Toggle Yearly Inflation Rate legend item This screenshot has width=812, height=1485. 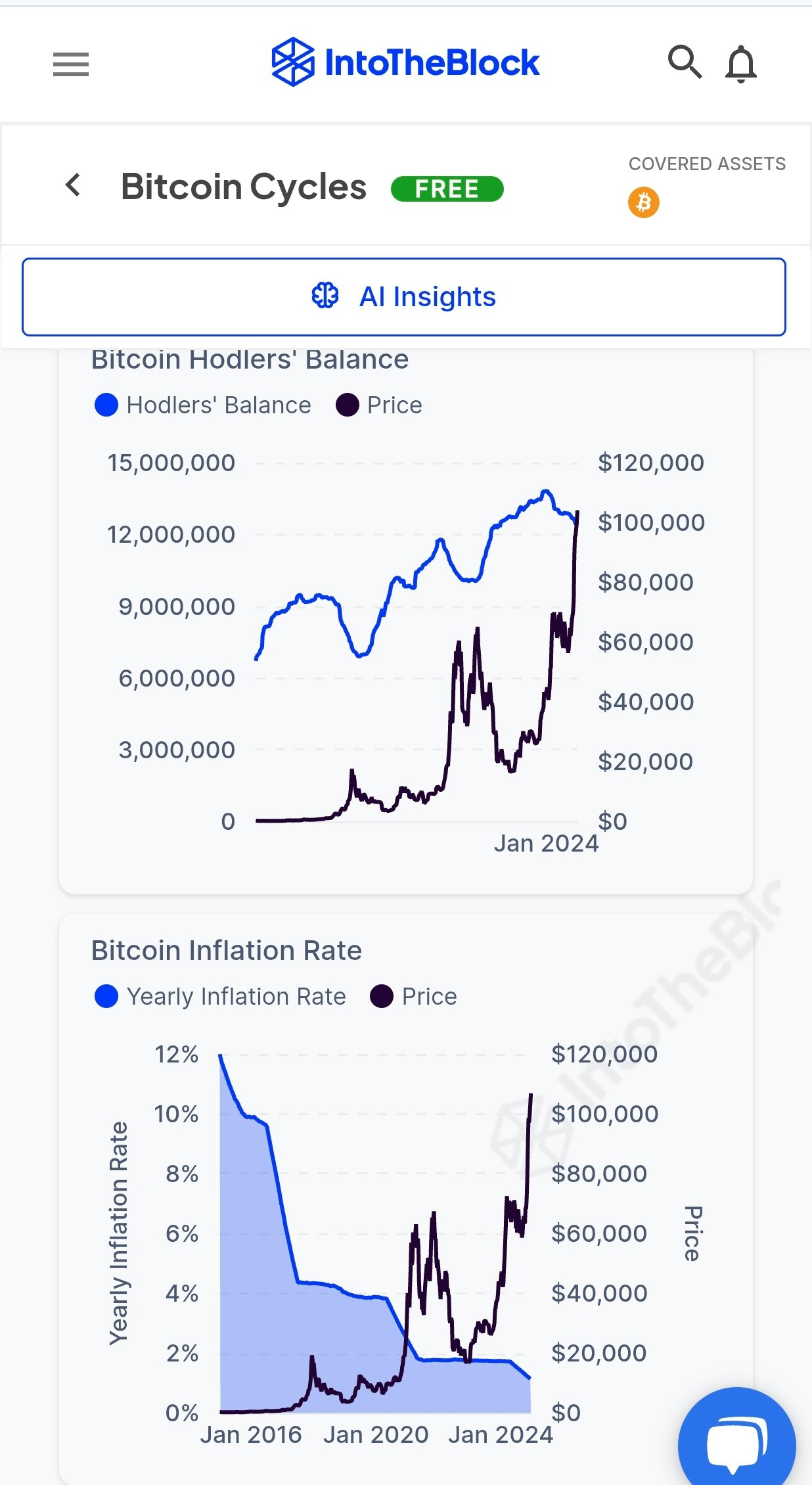click(220, 997)
